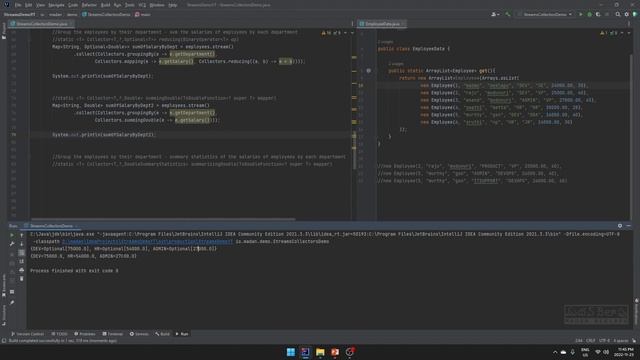Click the green Run button in the top toolbar

coord(580,14)
